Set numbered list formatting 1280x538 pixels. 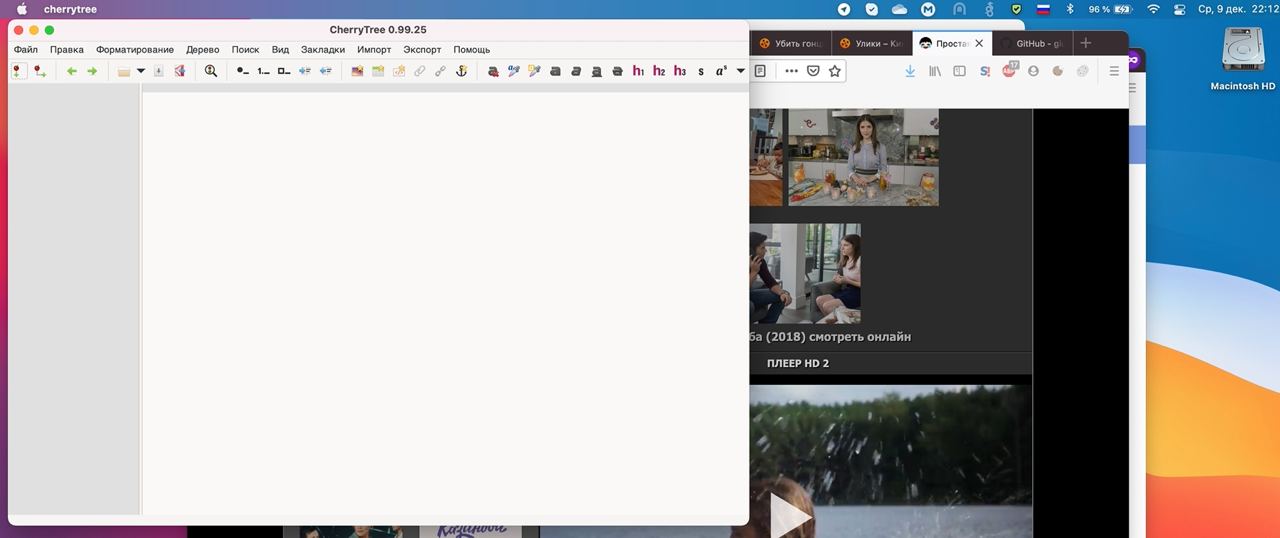[263, 71]
